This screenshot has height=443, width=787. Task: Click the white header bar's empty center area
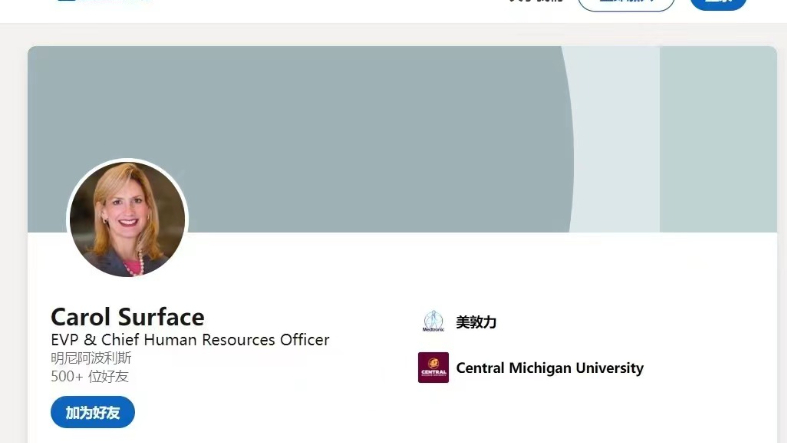300,8
